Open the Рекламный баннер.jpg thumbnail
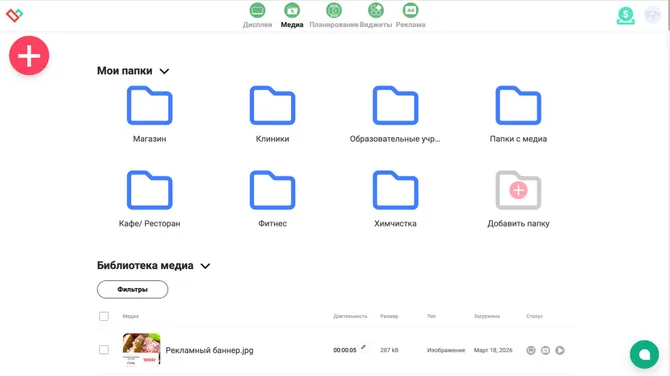 click(x=141, y=350)
